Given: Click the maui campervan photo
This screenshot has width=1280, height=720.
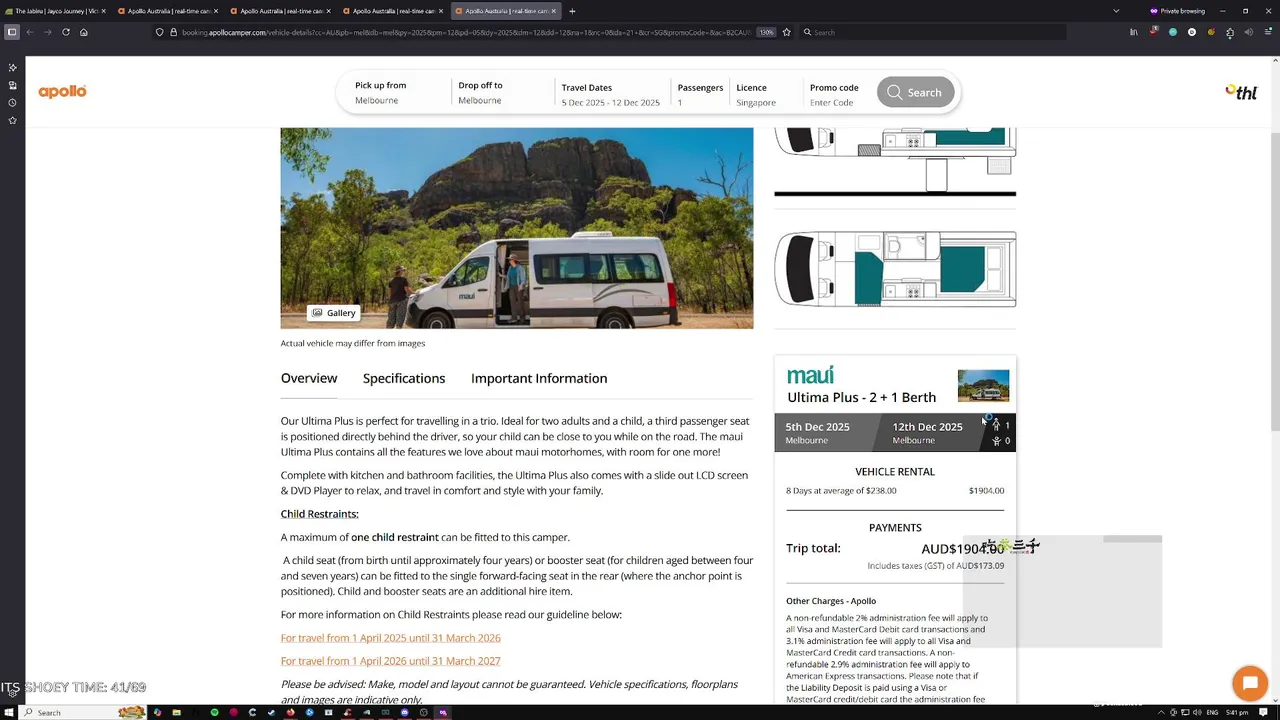Looking at the screenshot, I should pos(517,228).
